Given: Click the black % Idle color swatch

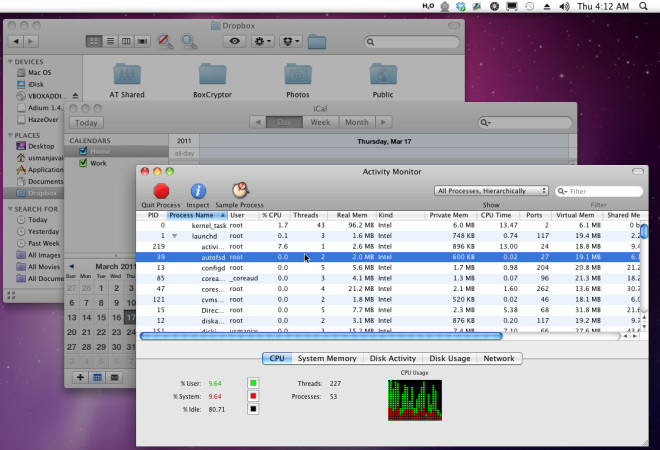Looking at the screenshot, I should pos(253,409).
